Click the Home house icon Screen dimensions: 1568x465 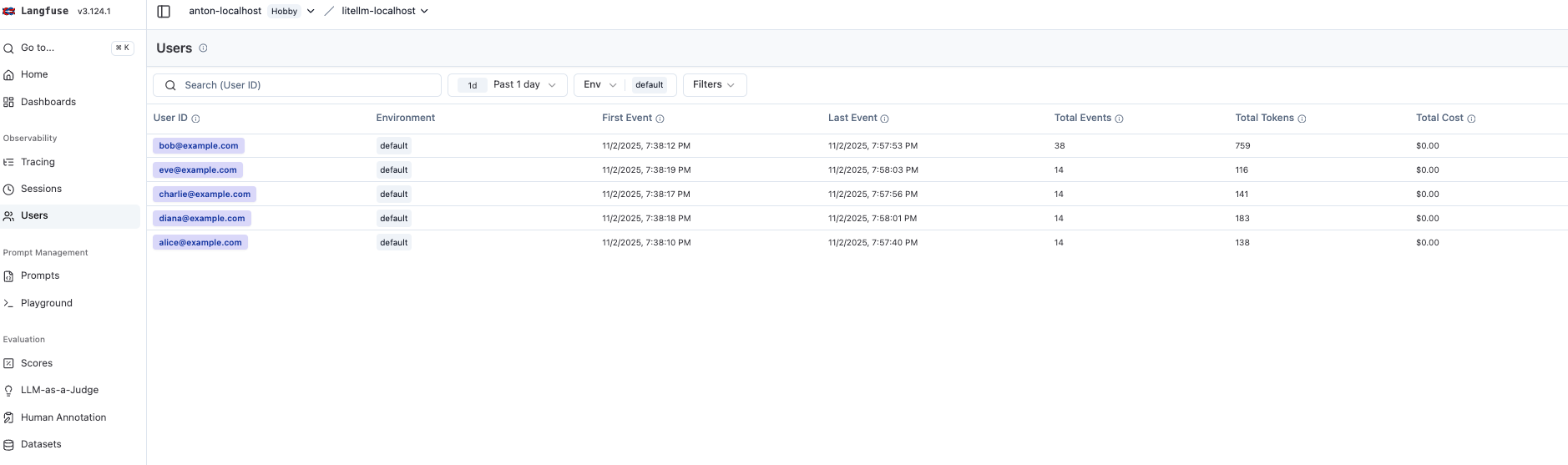click(8, 75)
